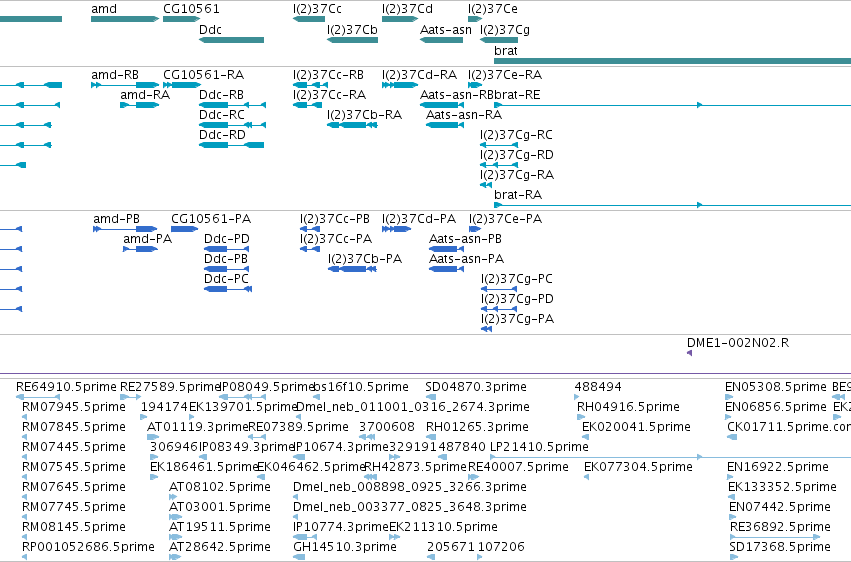The height and width of the screenshot is (562, 851).
Task: Select protein amd-PA
Action: (x=140, y=250)
